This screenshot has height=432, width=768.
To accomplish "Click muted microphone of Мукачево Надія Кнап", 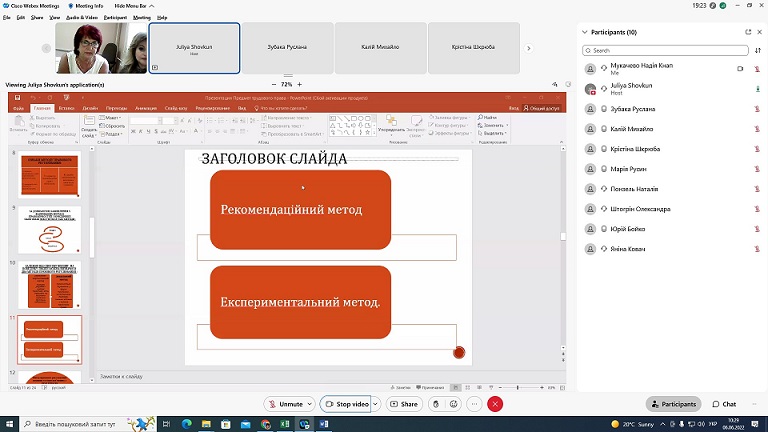I will point(757,69).
